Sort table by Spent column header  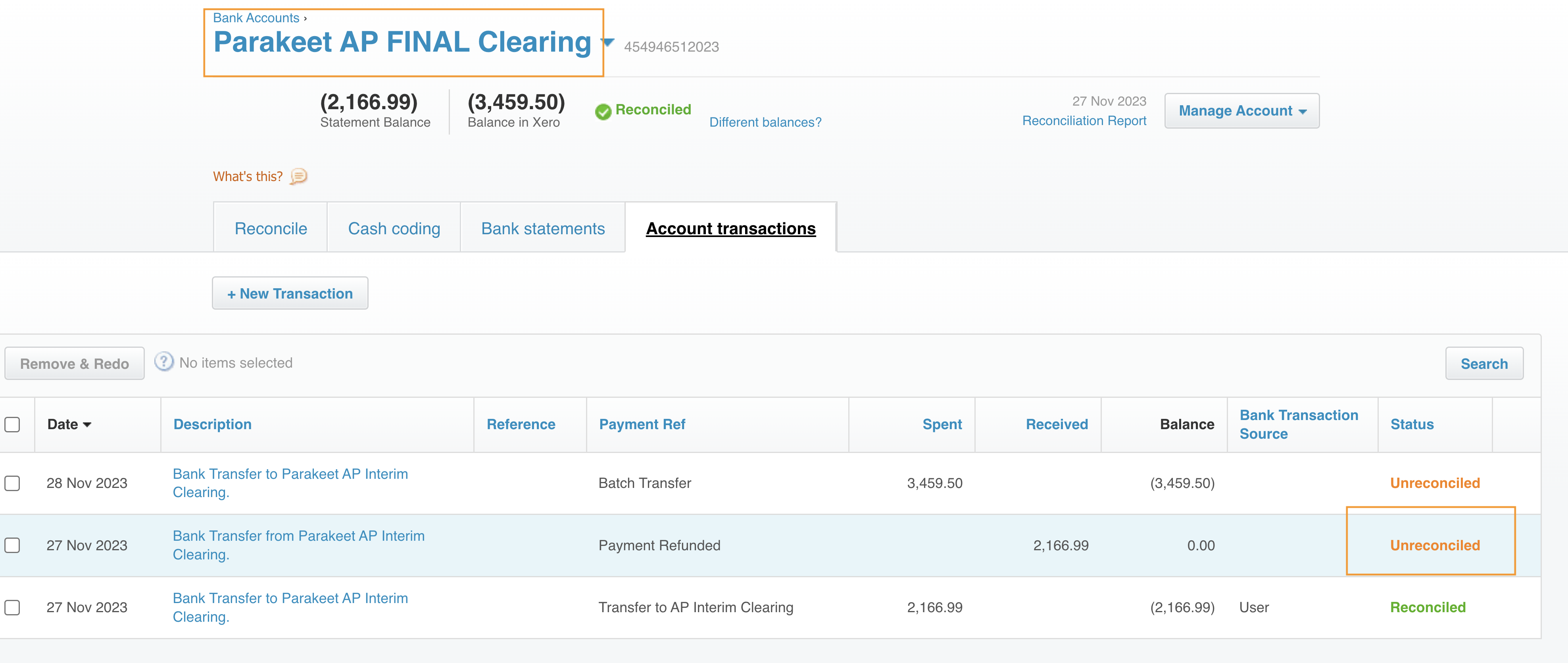click(941, 424)
